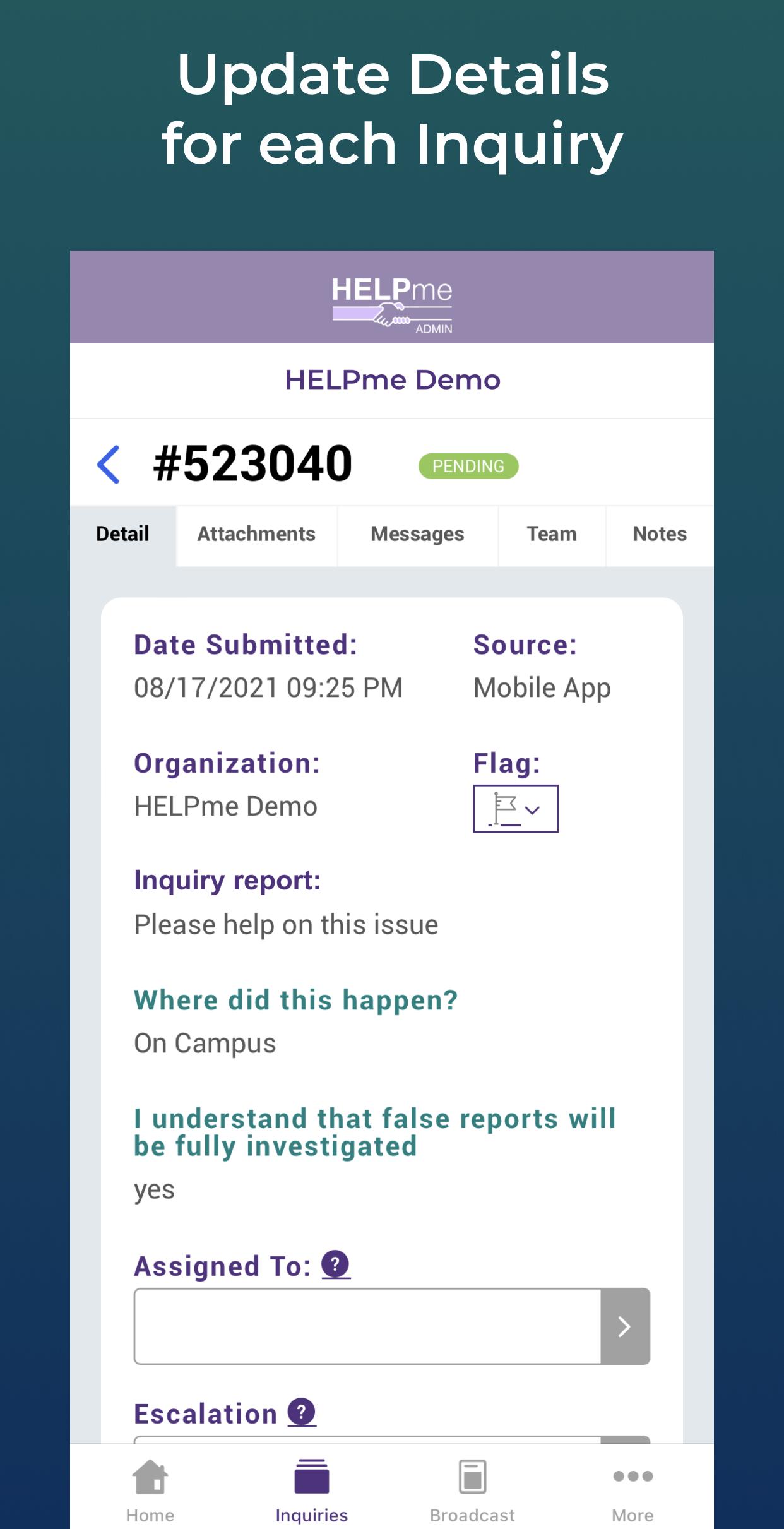Select inquiry number #523040

[x=252, y=463]
